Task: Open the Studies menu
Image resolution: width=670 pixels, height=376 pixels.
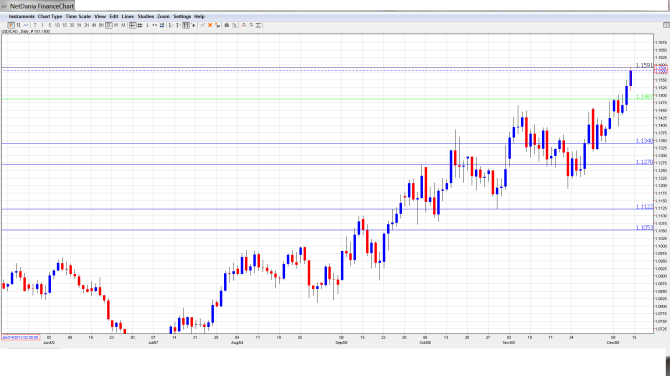Action: click(x=146, y=16)
